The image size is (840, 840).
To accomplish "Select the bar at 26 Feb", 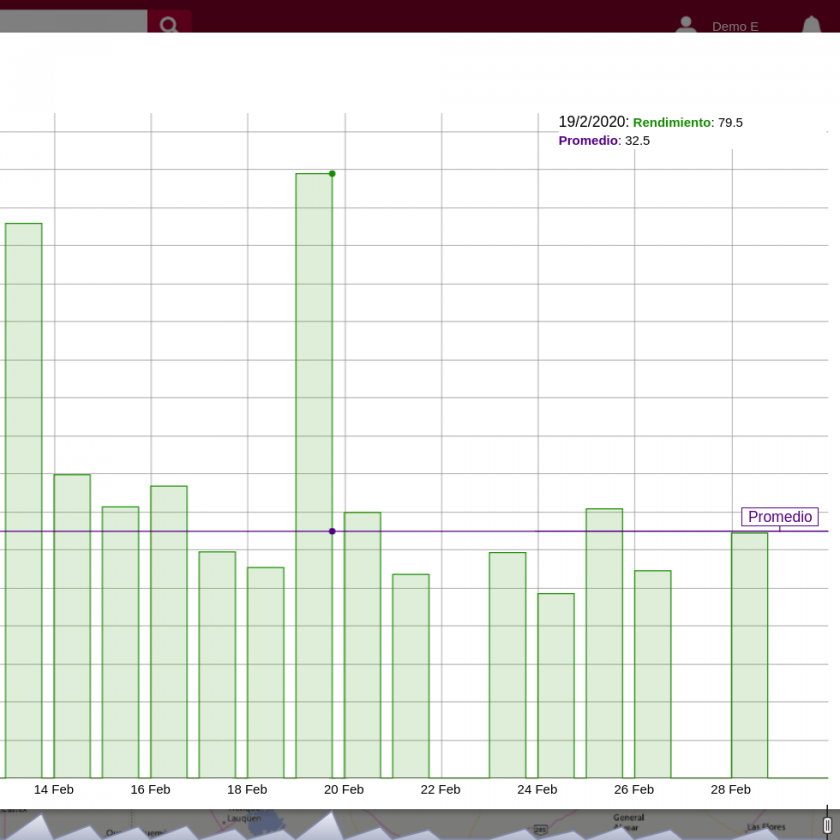I will (x=653, y=674).
